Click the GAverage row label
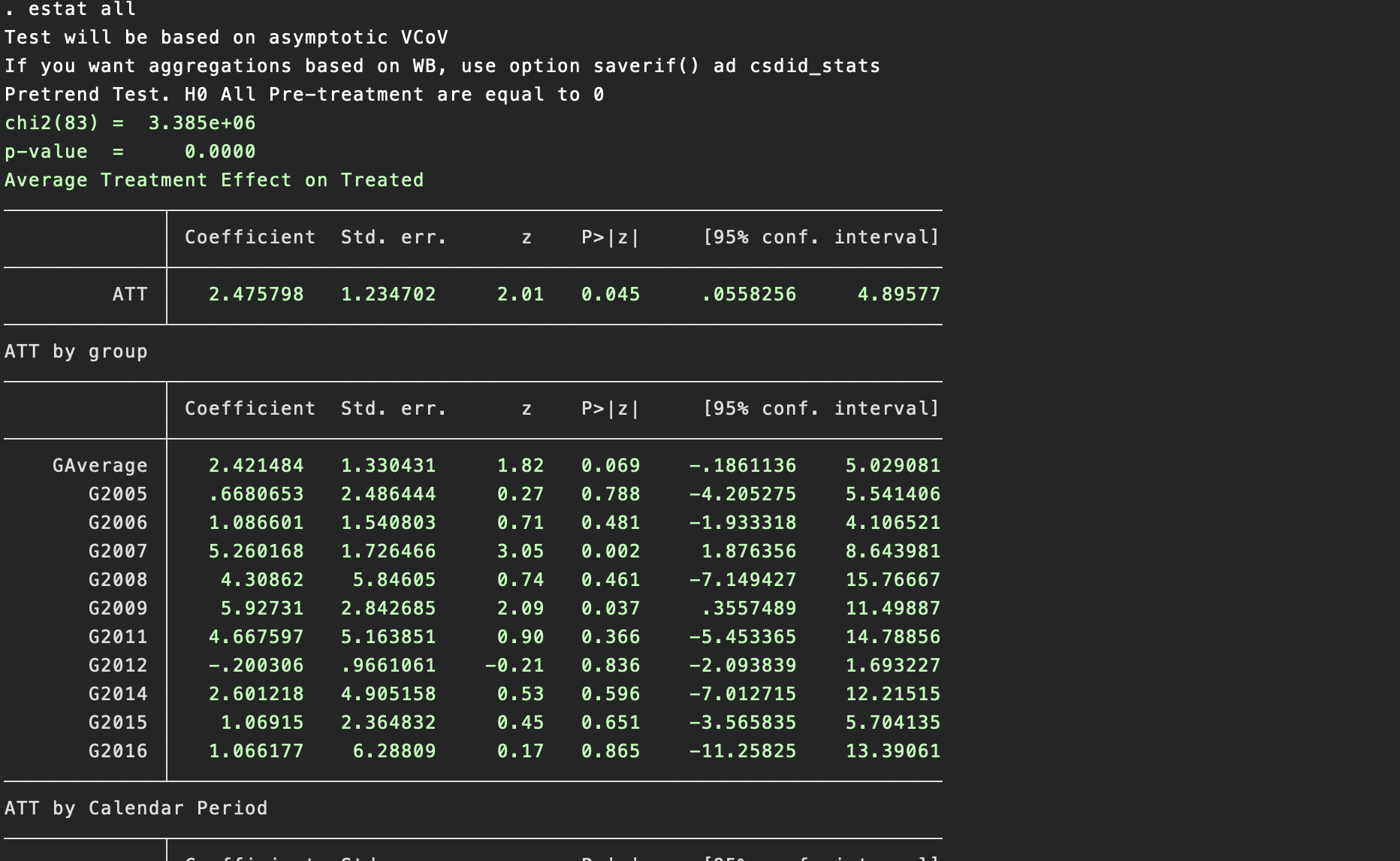The image size is (1400, 861). [x=101, y=465]
